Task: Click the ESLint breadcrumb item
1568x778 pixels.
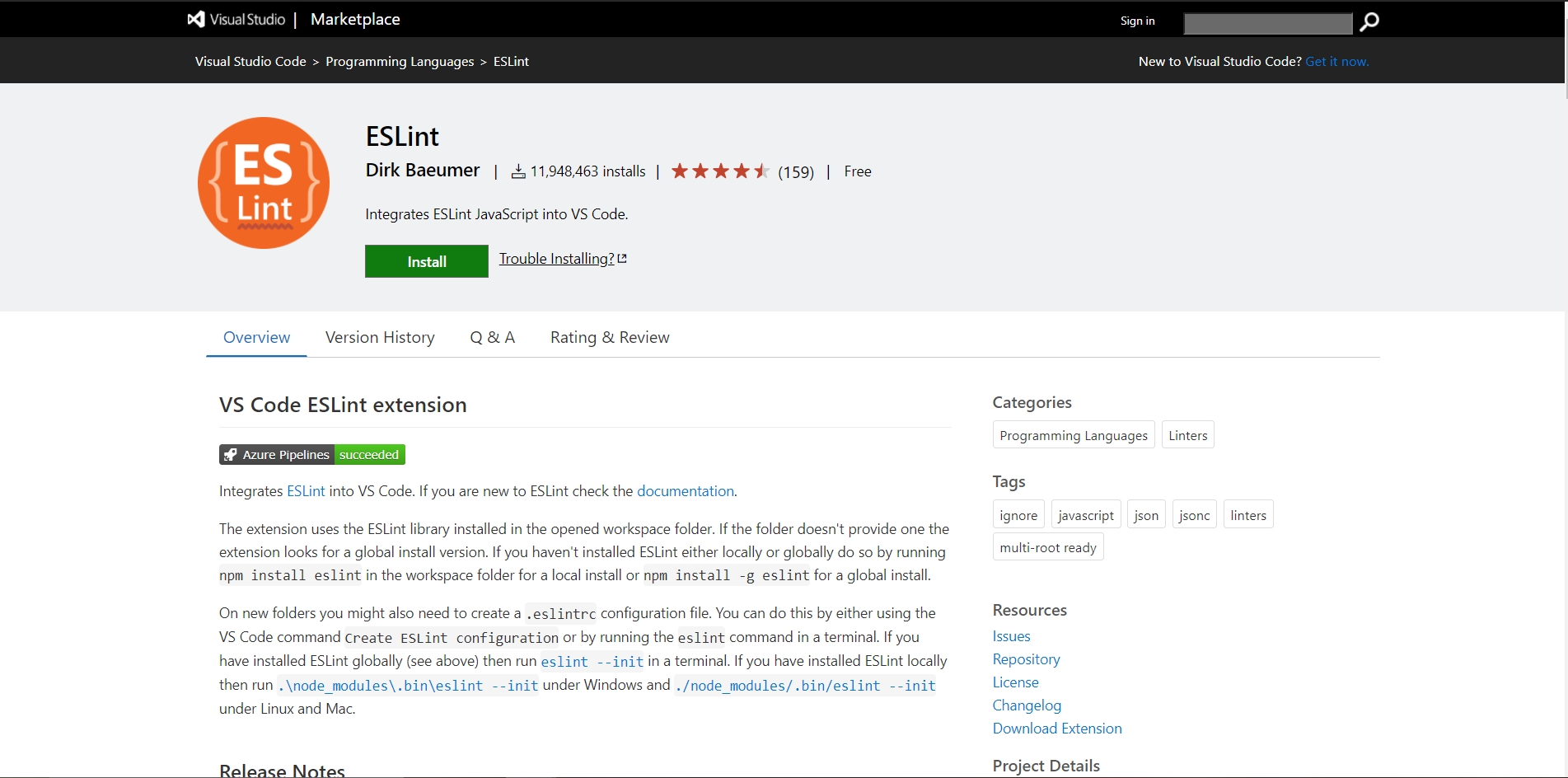Action: pyautogui.click(x=511, y=62)
